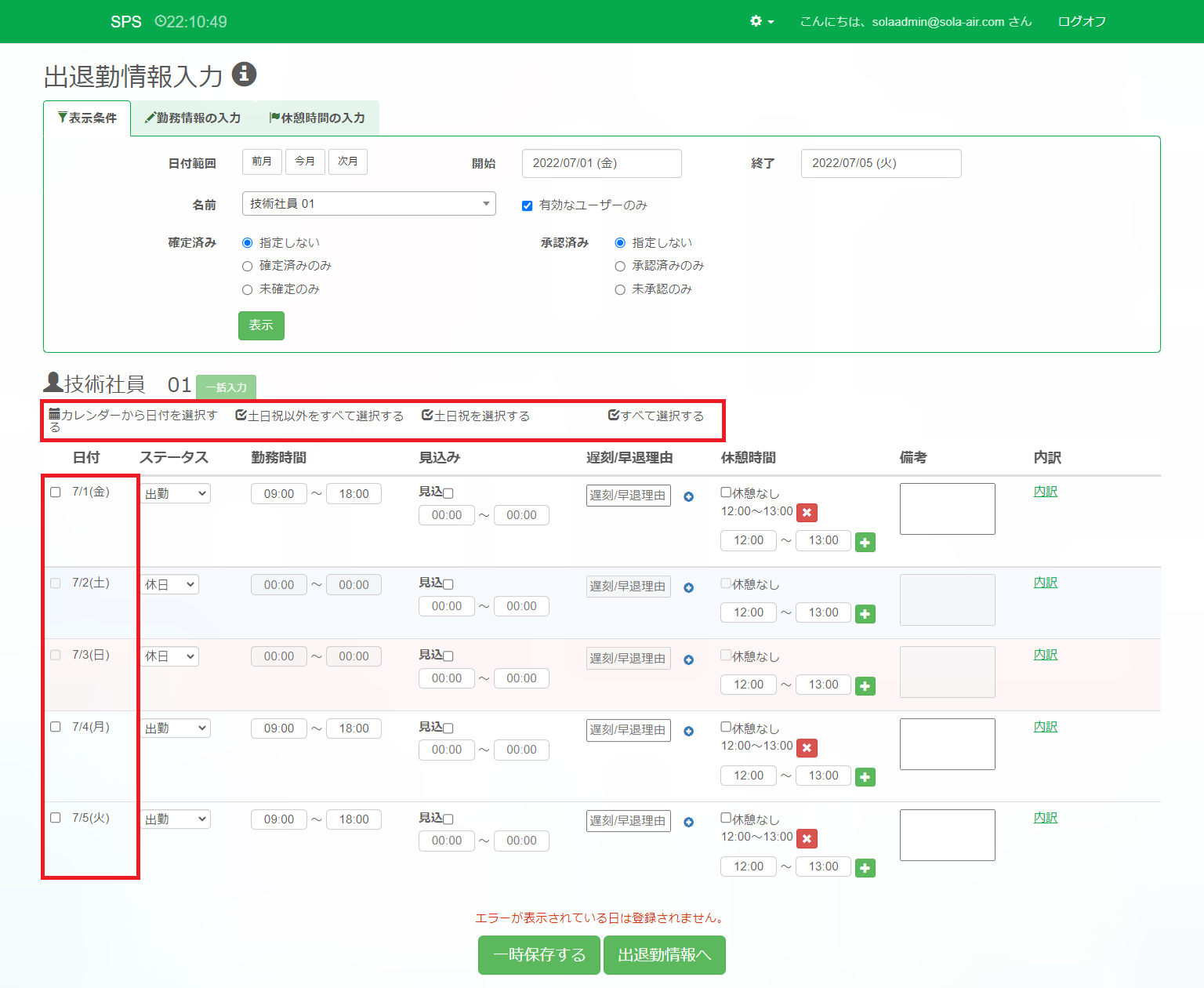Viewport: 1204px width, 988px height.
Task: Select 確定済みのみ radio button
Action: pos(248,267)
